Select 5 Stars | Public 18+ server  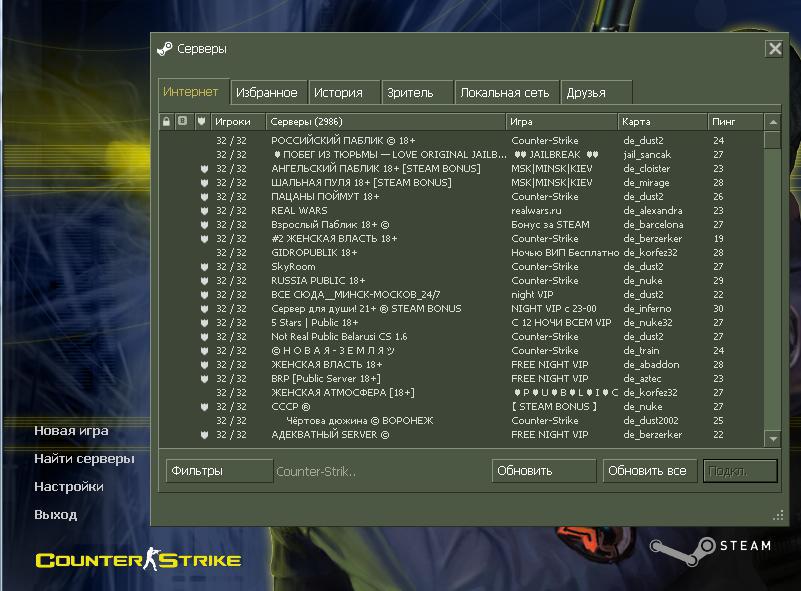point(462,323)
